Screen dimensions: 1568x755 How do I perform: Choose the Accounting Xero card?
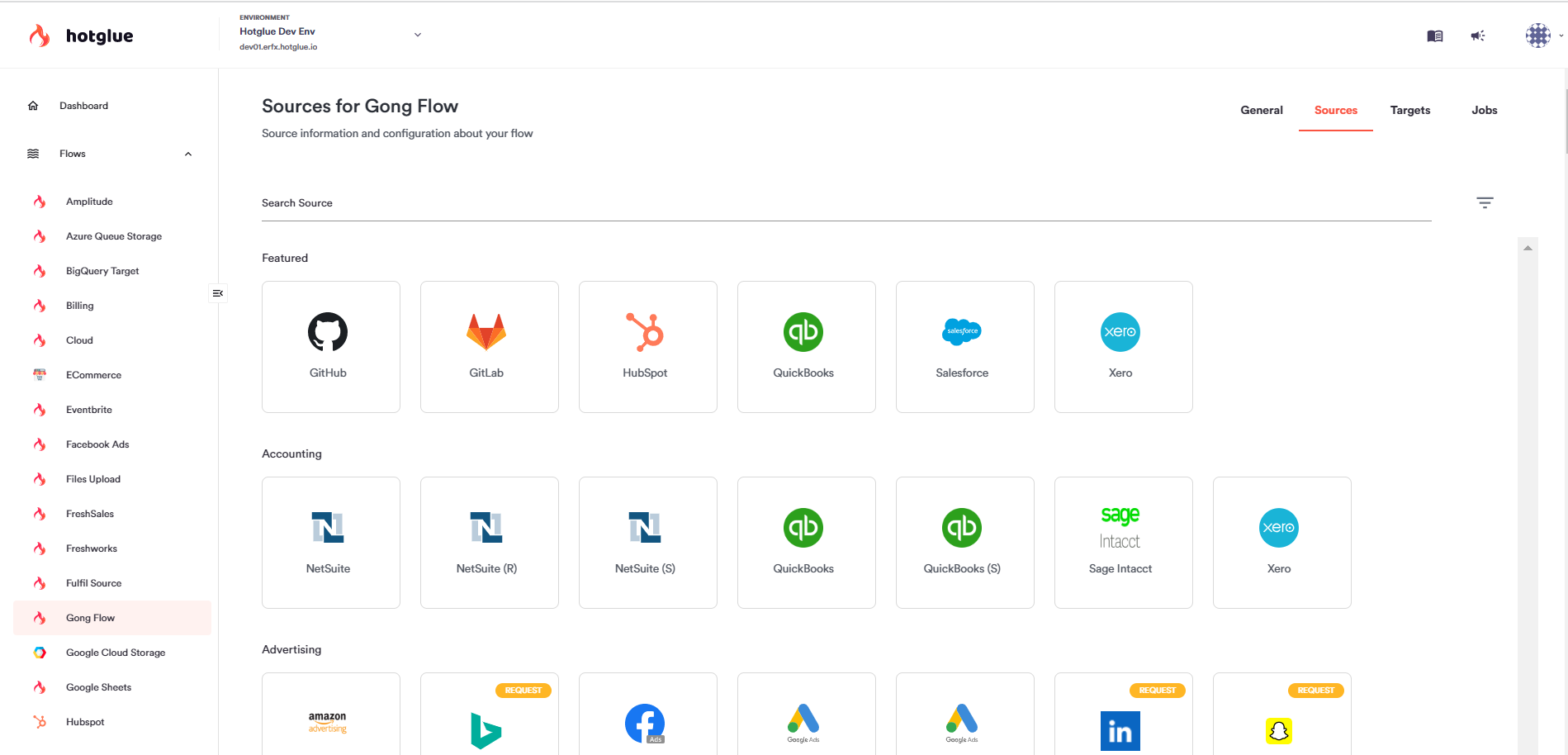click(1282, 543)
